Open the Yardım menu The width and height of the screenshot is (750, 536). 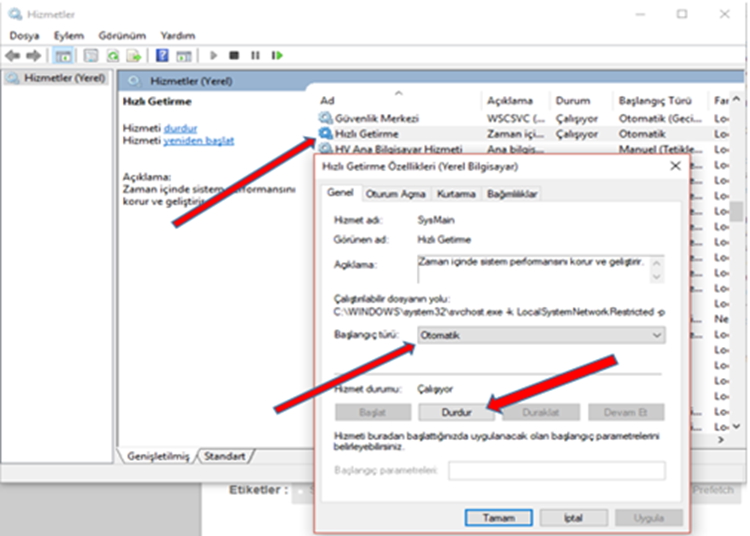(x=177, y=35)
